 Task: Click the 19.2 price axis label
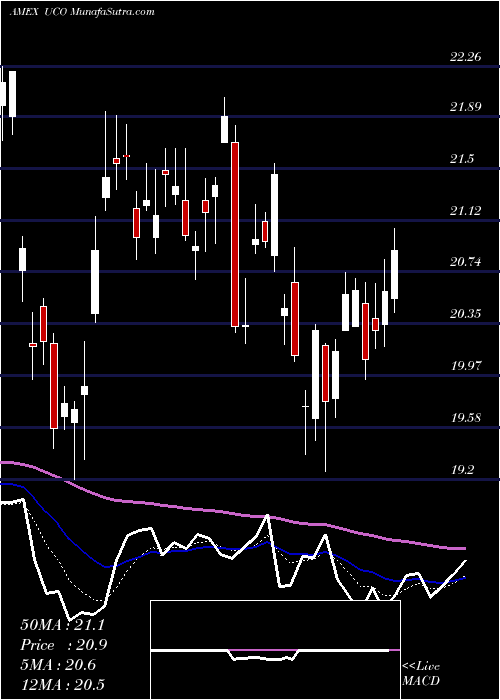pos(461,470)
